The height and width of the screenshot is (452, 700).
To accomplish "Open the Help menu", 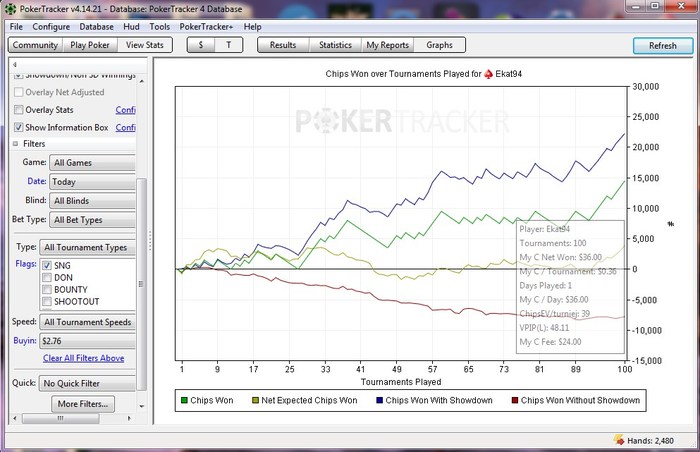I will tap(252, 27).
